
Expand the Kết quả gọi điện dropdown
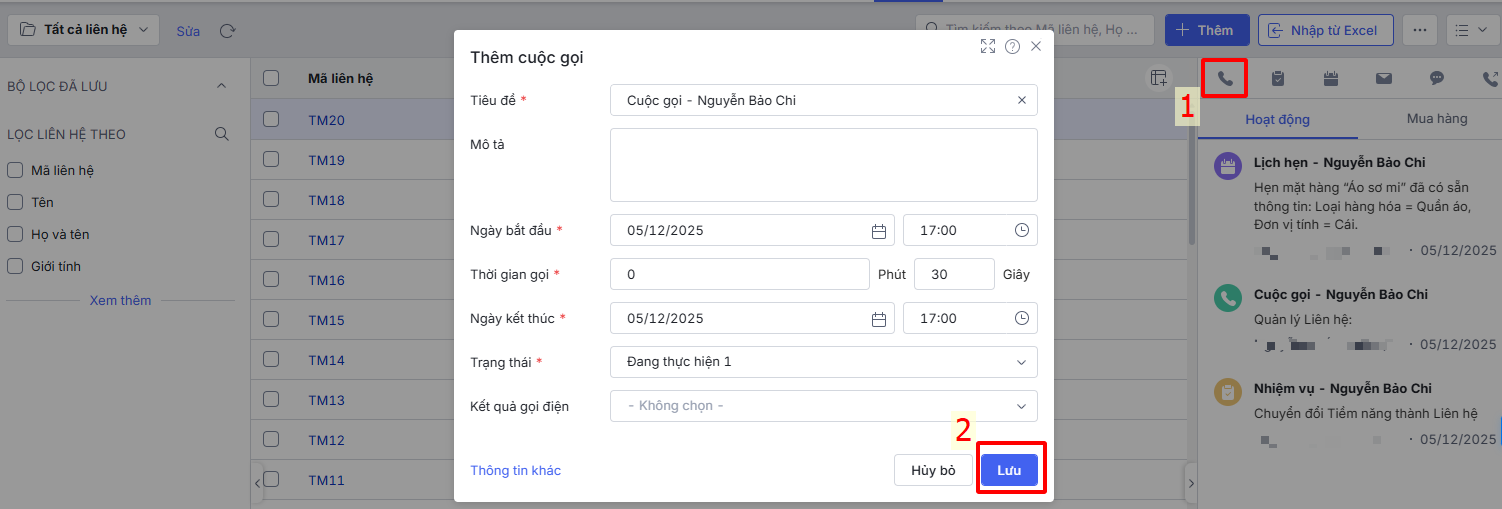click(x=823, y=406)
